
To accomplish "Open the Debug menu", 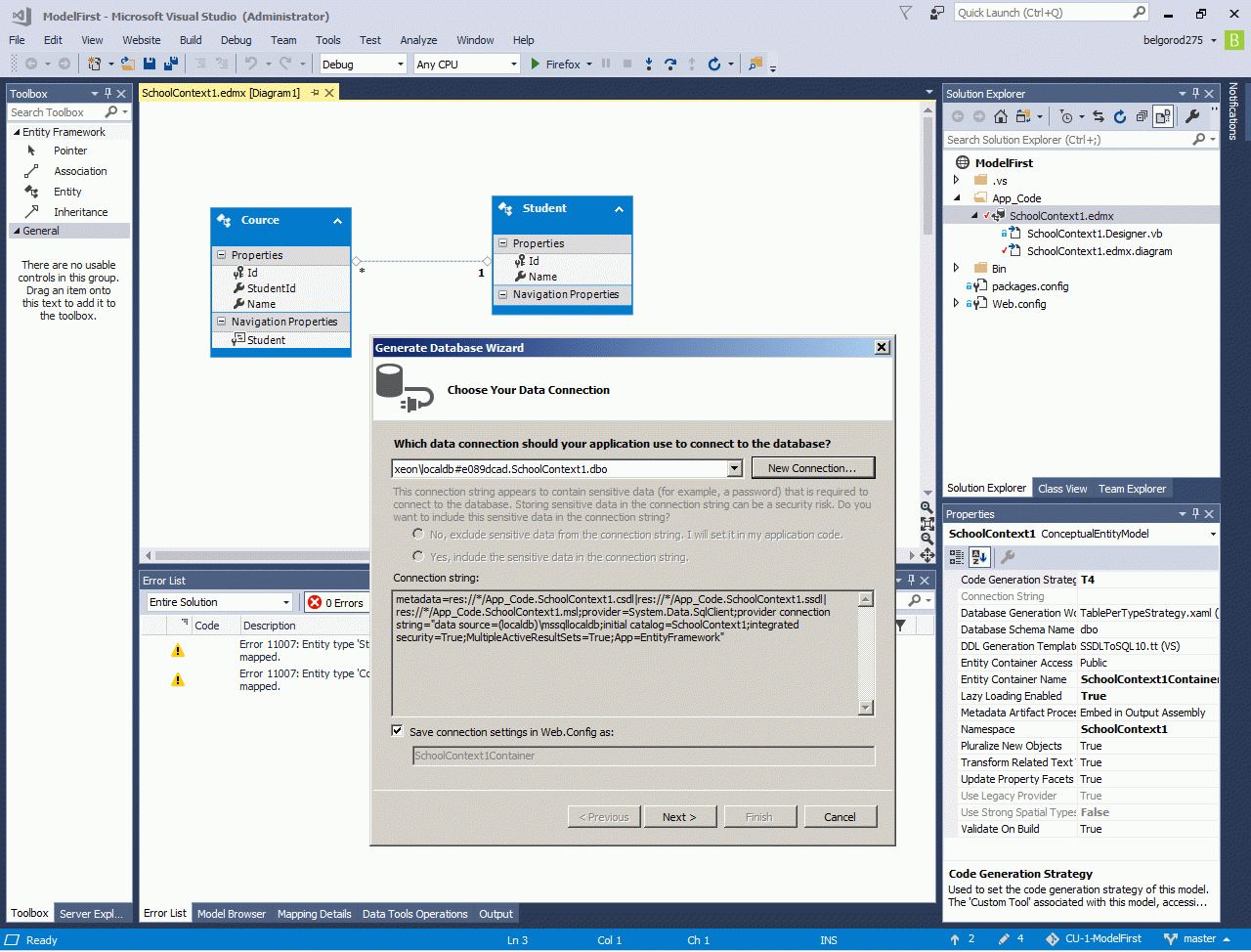I will 236,40.
